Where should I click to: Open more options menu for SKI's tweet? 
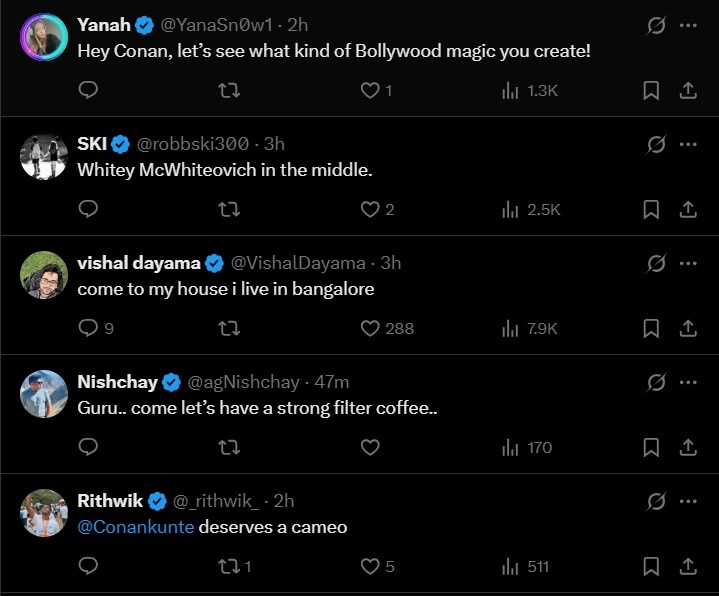point(688,144)
